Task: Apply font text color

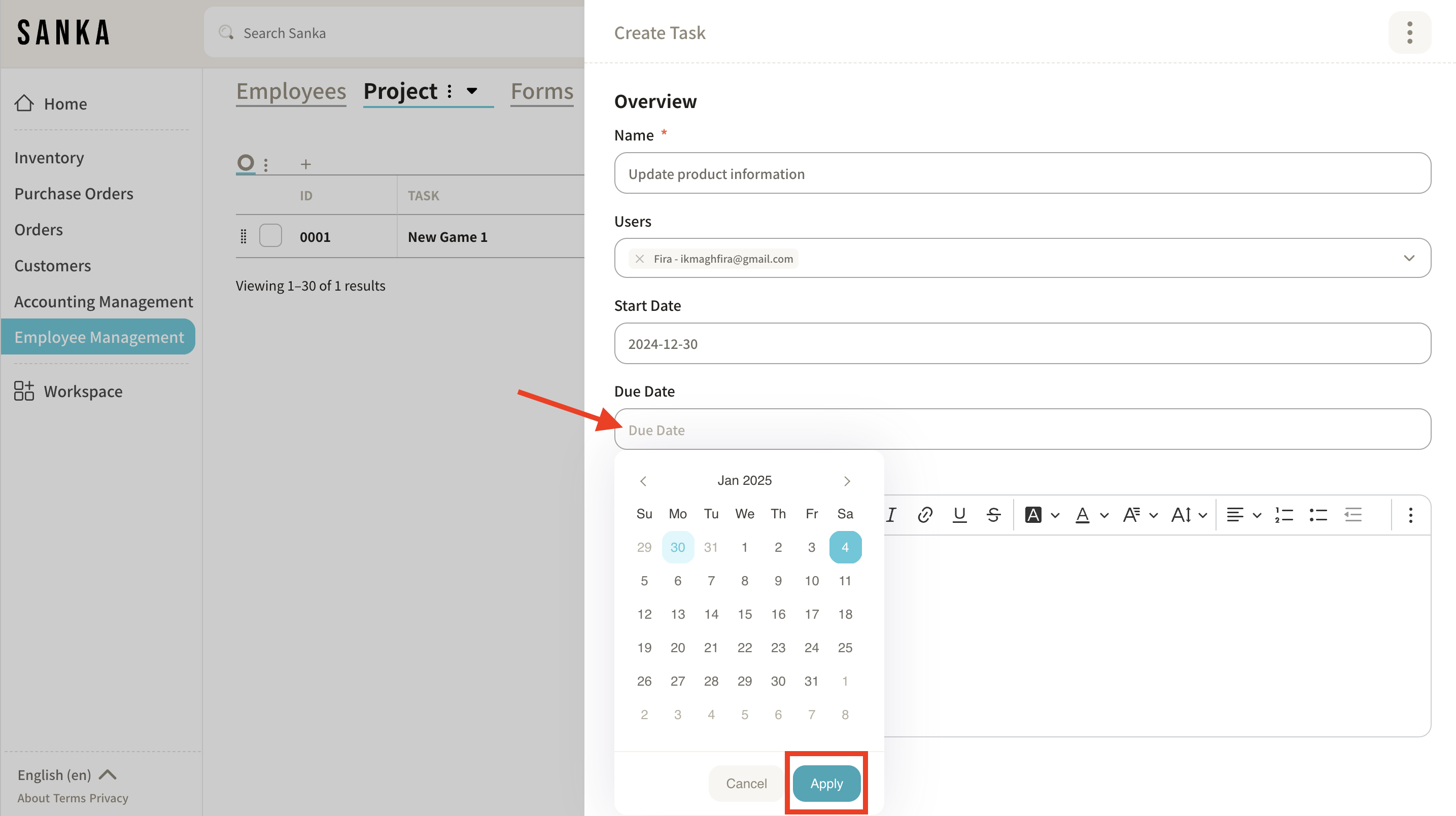Action: 1082,515
